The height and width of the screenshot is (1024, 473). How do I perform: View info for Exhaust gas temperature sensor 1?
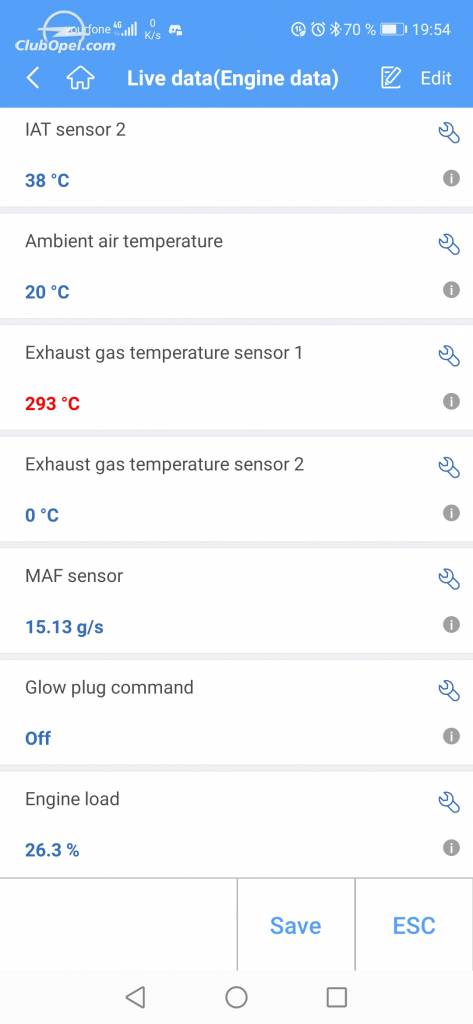click(451, 401)
